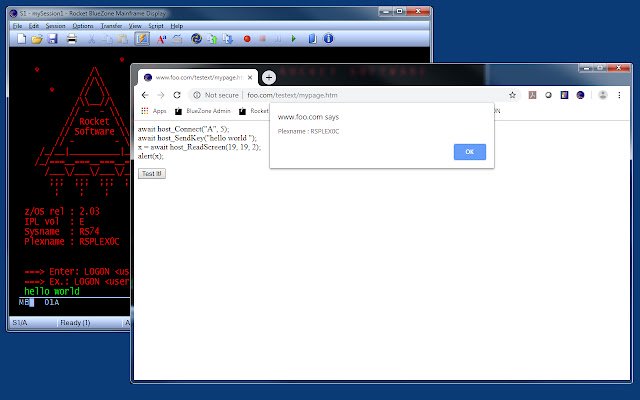Click the S1/A status bar entry

pos(20,323)
